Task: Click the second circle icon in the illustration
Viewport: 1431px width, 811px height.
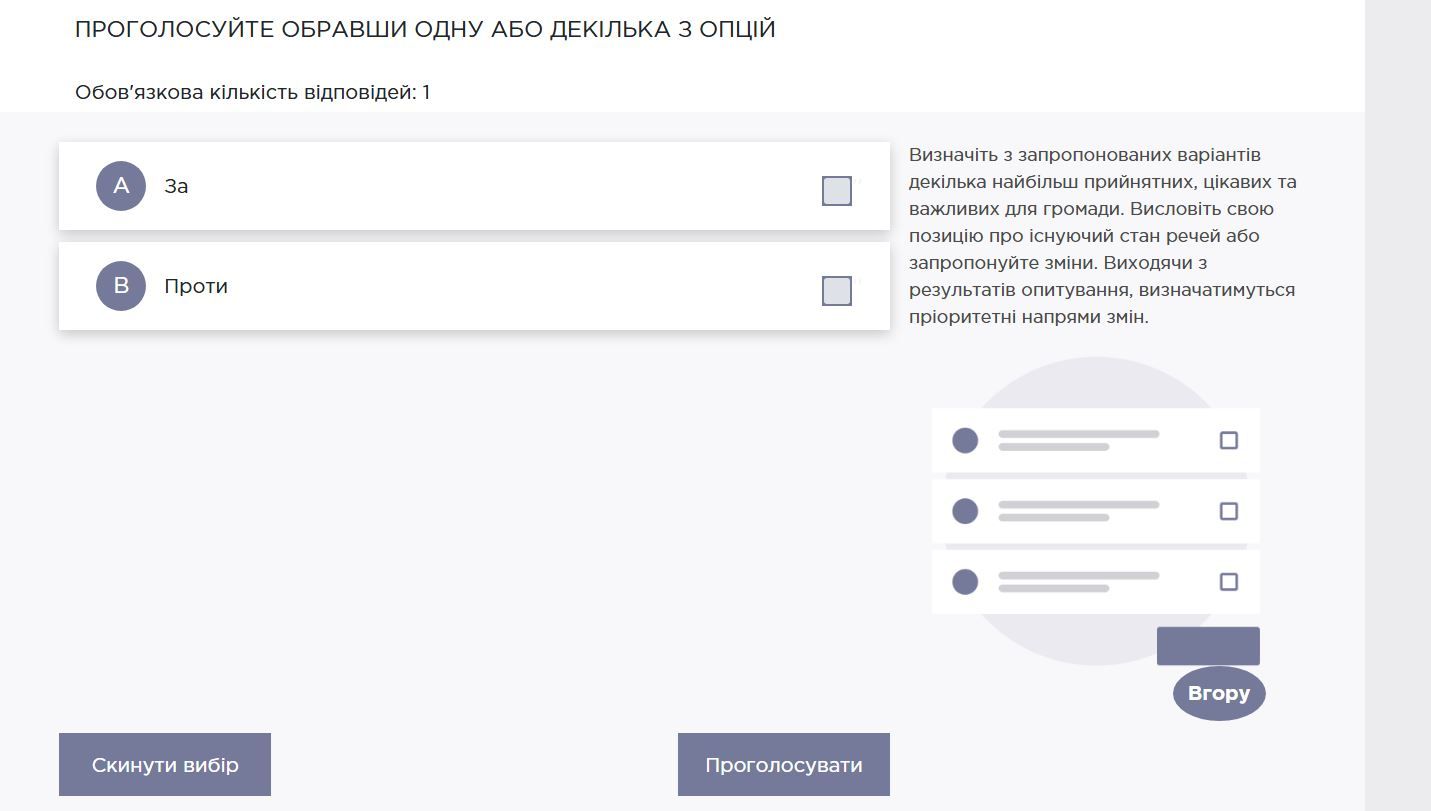Action: pyautogui.click(x=964, y=511)
